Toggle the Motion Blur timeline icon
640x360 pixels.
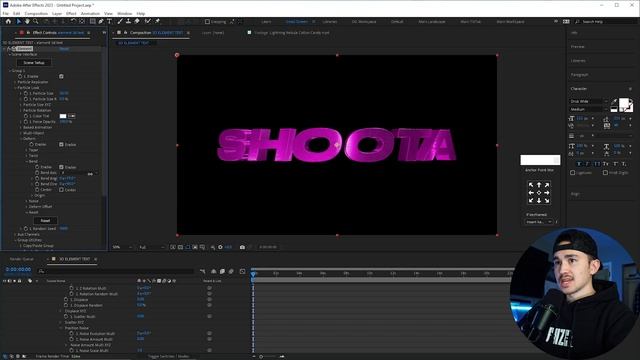pyautogui.click(x=231, y=271)
